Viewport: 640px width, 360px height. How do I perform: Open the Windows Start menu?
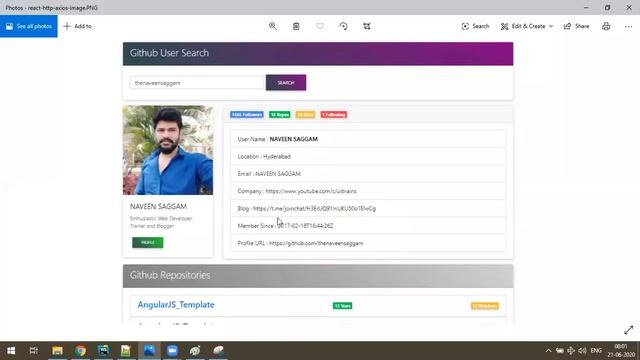pyautogui.click(x=11, y=351)
